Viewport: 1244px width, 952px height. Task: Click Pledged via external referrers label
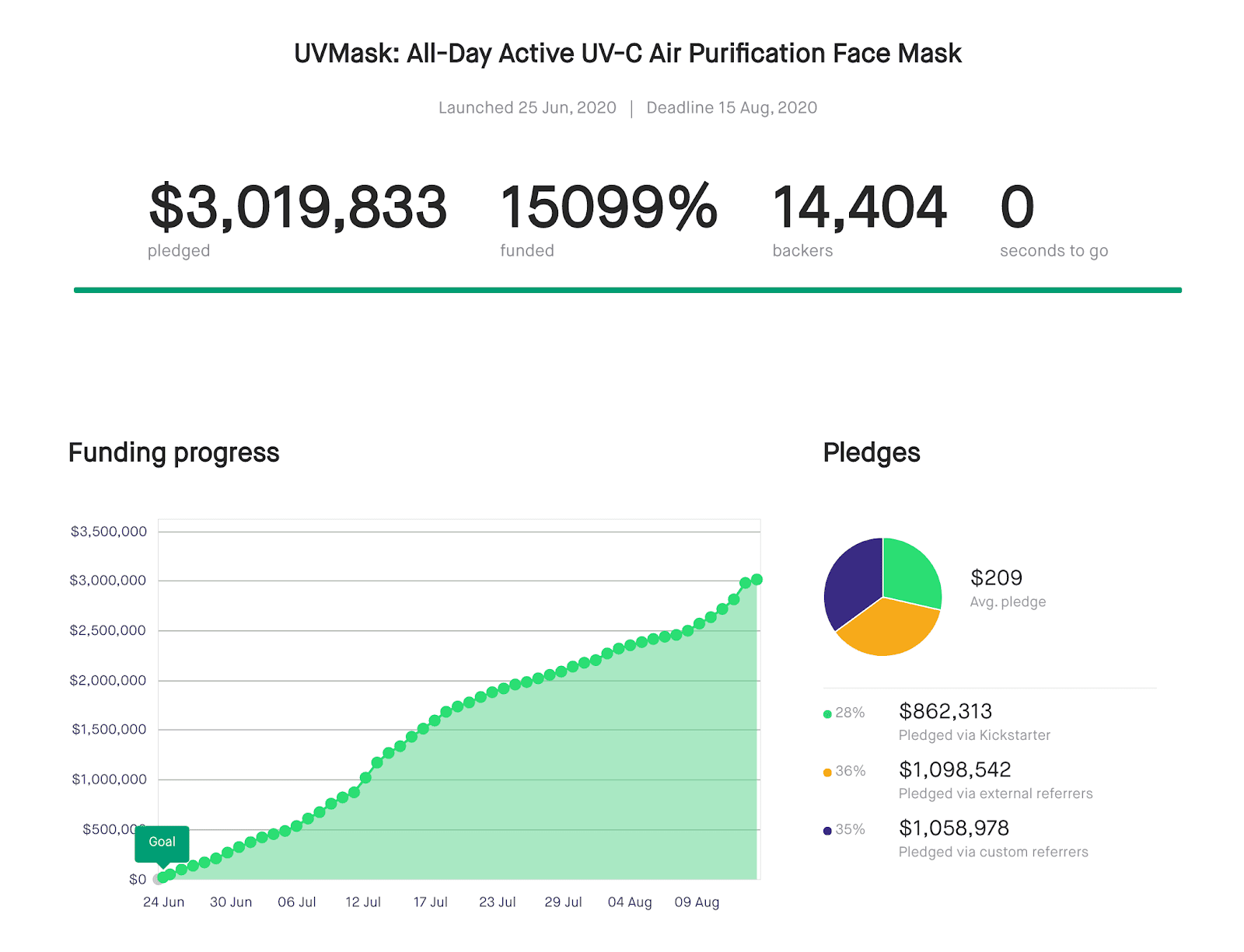pyautogui.click(x=995, y=793)
